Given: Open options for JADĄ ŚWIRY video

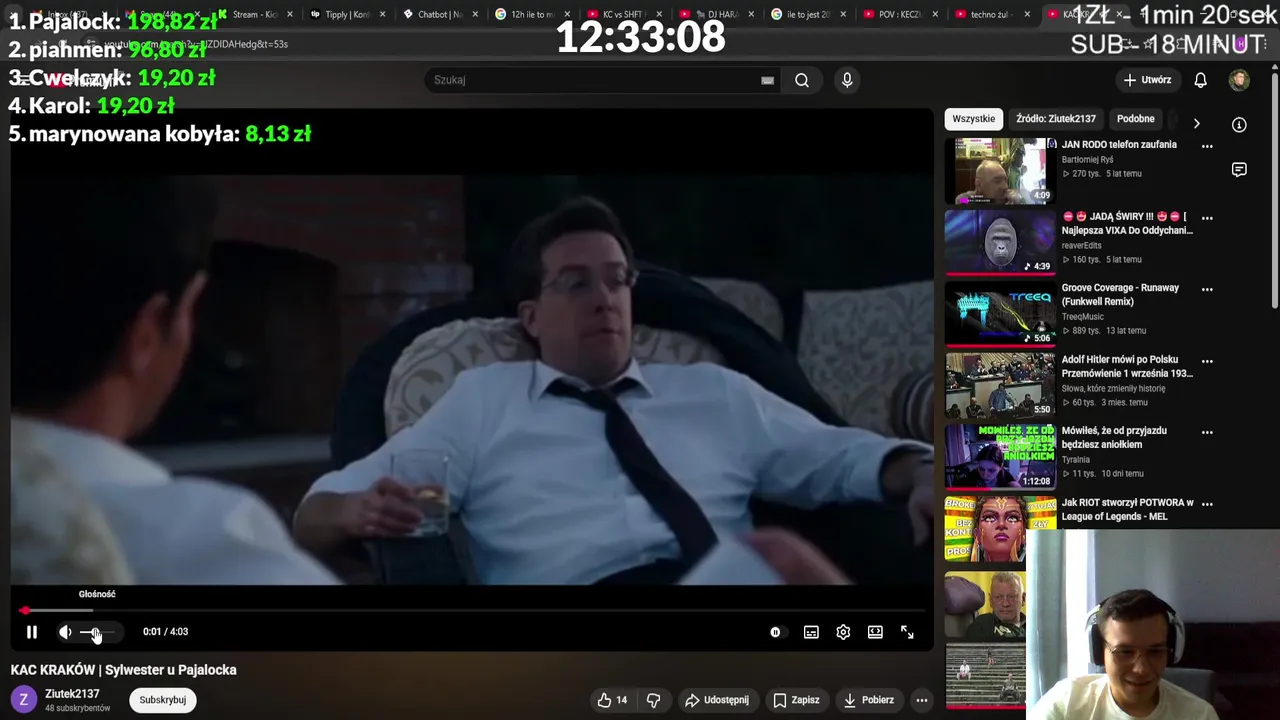Looking at the screenshot, I should 1207,218.
